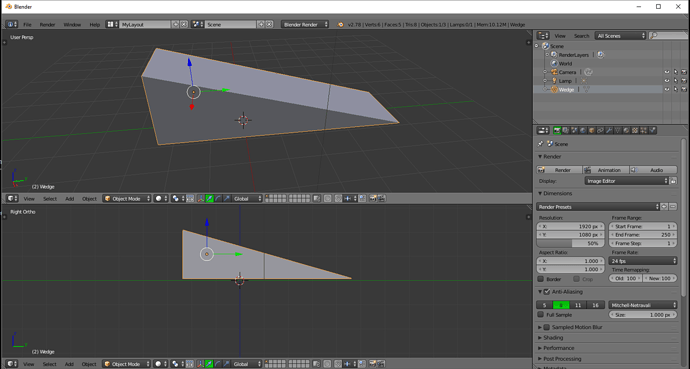This screenshot has width=690, height=369.
Task: Click OpenGL render animation icon in top viewport header
Action: coord(382,199)
